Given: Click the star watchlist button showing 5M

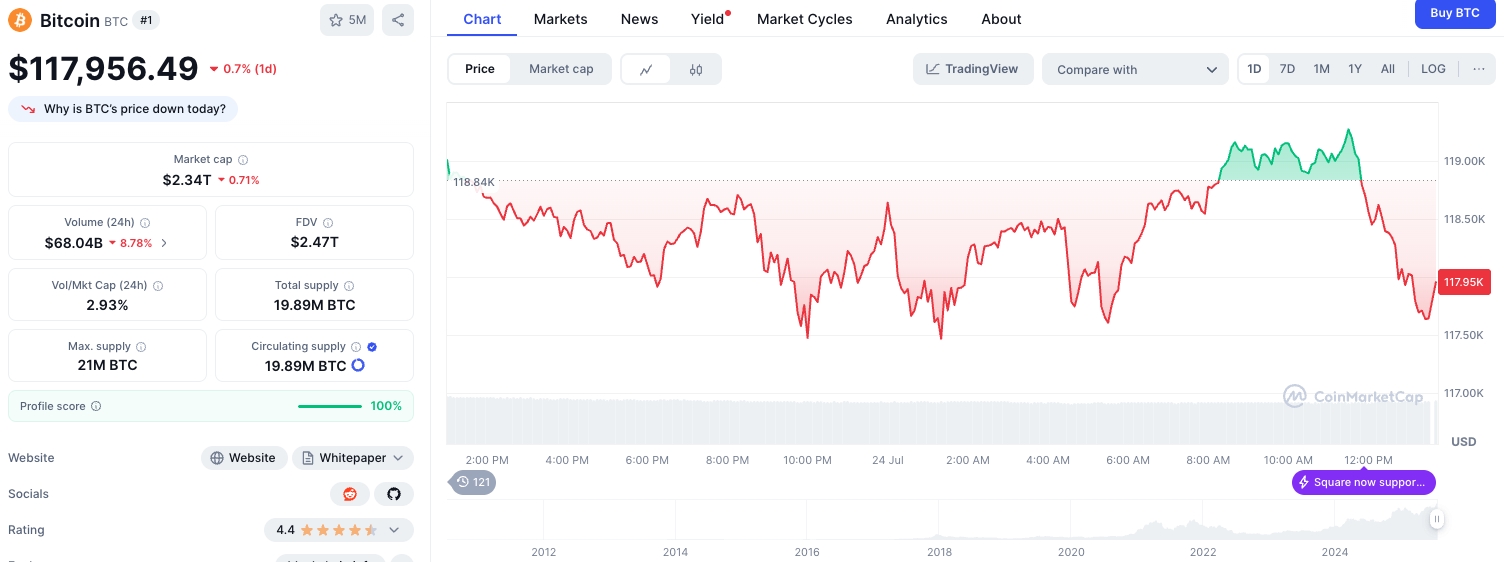Looking at the screenshot, I should 347,20.
